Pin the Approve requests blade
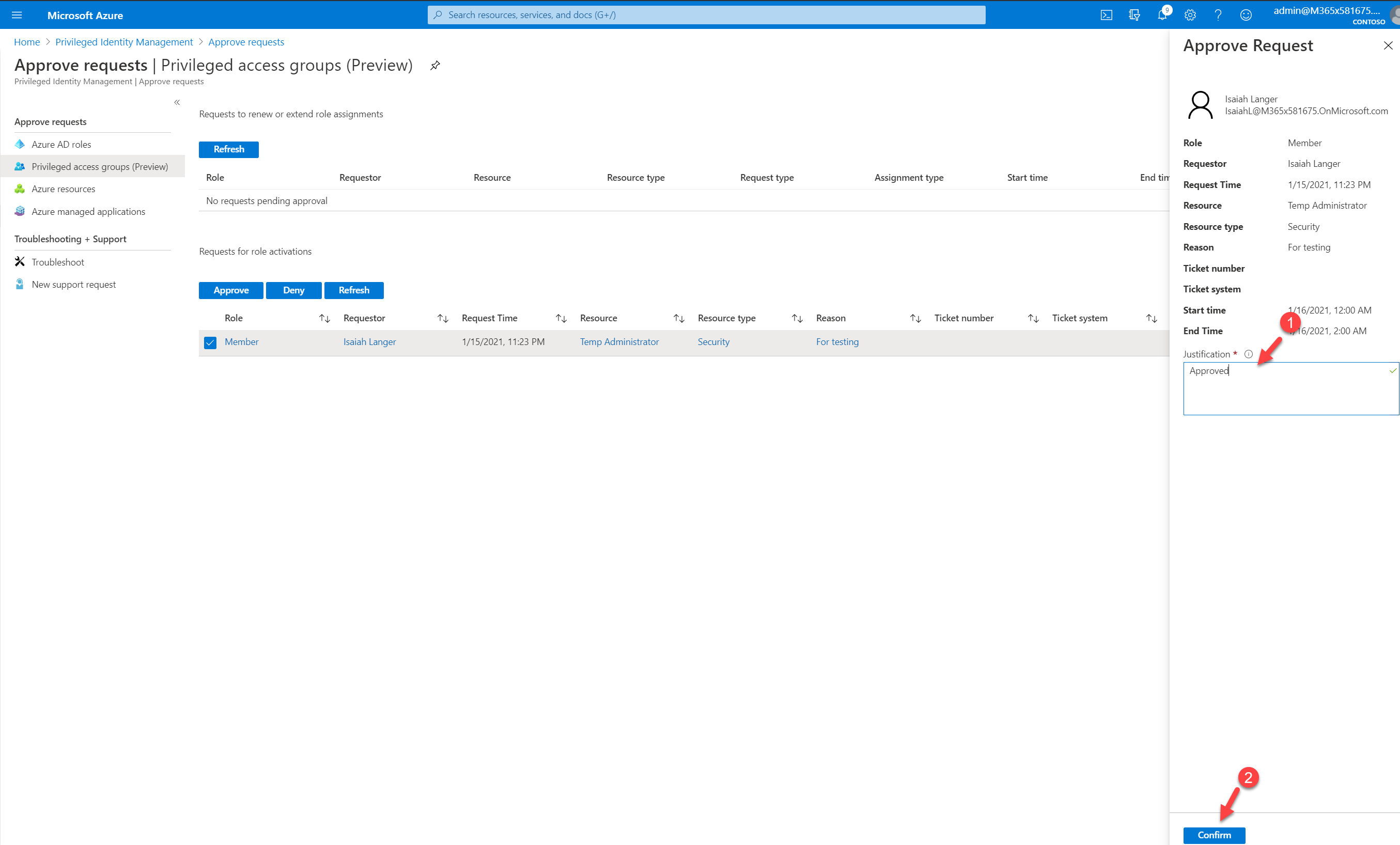1400x845 pixels. pyautogui.click(x=435, y=66)
